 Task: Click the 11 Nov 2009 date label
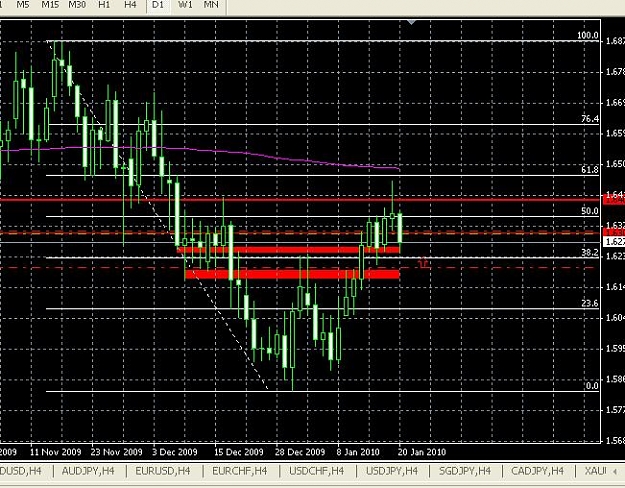[x=55, y=452]
